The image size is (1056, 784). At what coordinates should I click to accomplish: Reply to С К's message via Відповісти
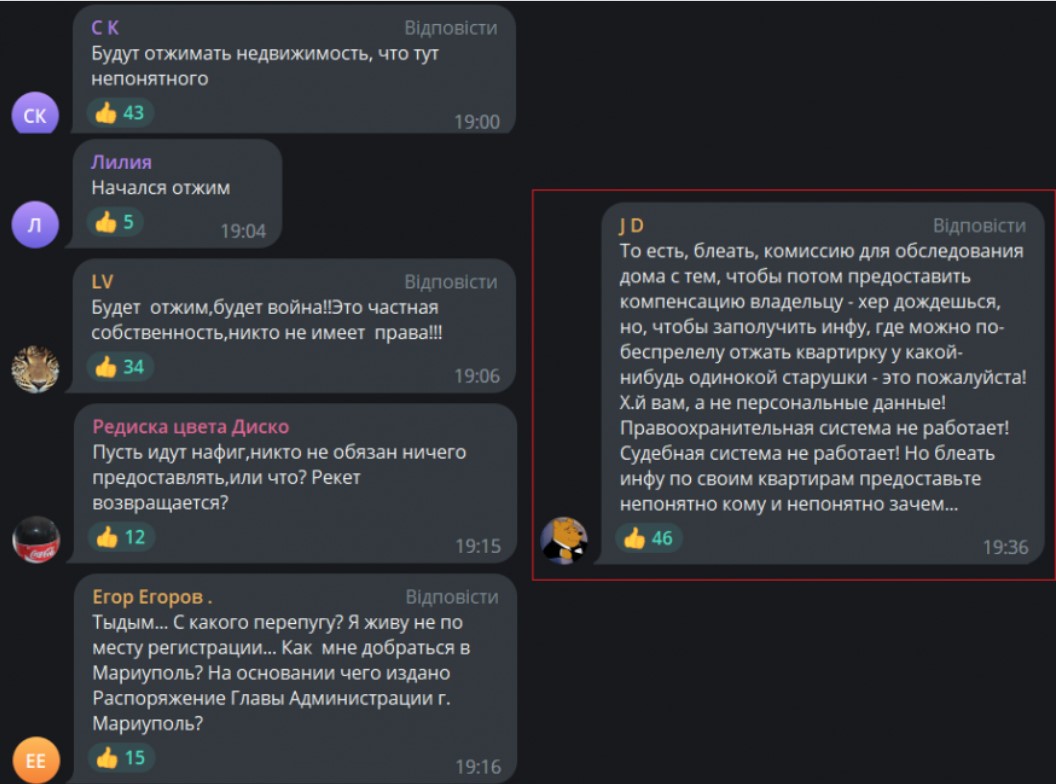[x=450, y=28]
